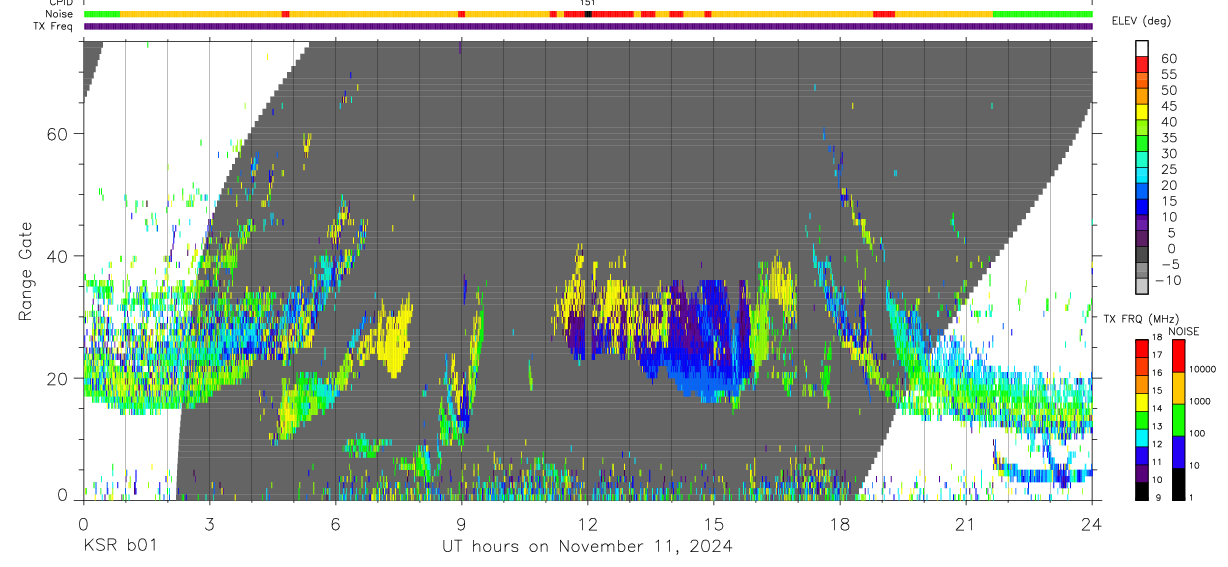Click the '18' hour tick on the time axis
The image size is (1228, 567).
[x=840, y=523]
